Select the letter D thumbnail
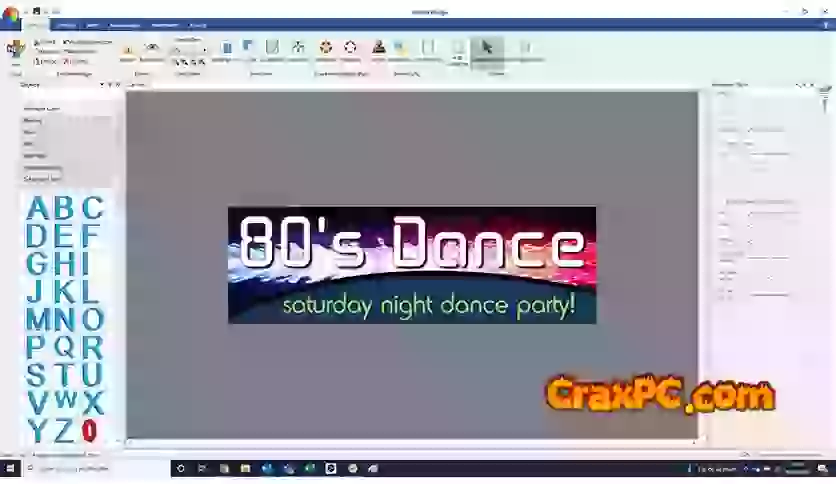Screen dimensions: 836x484 pyautogui.click(x=36, y=235)
